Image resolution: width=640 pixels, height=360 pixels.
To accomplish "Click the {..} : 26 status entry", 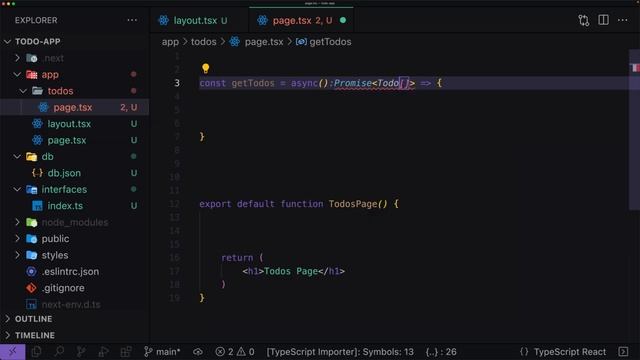I will coord(441,351).
